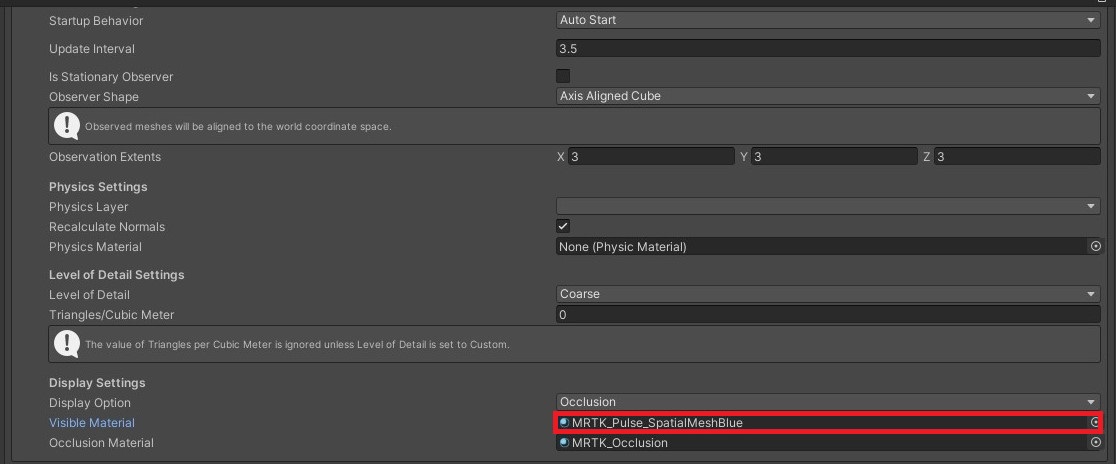Open the Physics Layer dropdown
This screenshot has height=464, width=1116.
tap(828, 206)
